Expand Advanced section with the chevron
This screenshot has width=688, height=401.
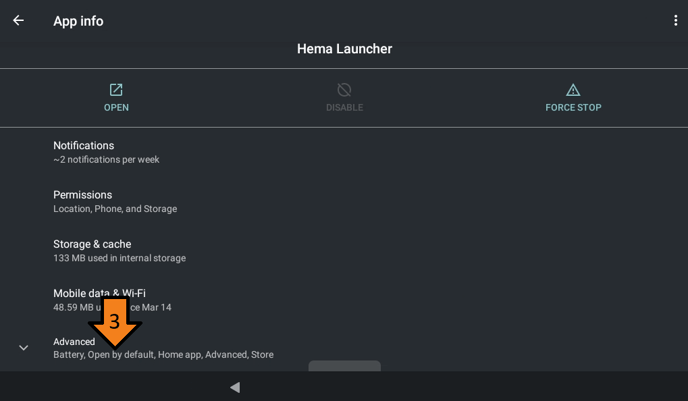pyautogui.click(x=24, y=348)
